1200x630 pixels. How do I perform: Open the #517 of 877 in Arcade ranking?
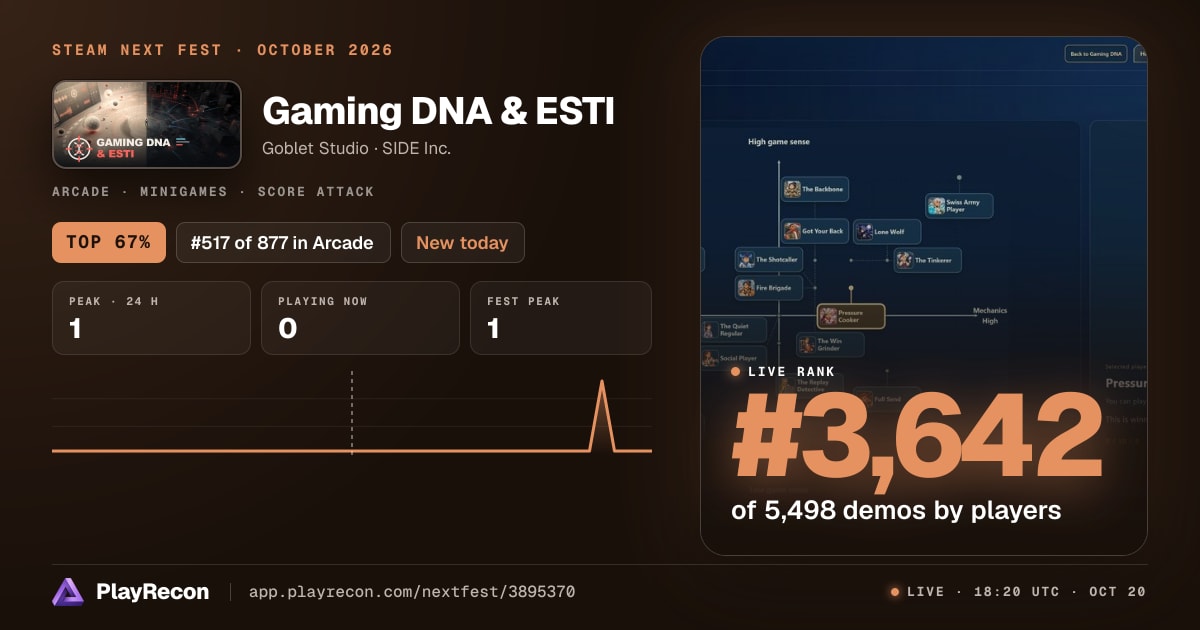[x=283, y=242]
